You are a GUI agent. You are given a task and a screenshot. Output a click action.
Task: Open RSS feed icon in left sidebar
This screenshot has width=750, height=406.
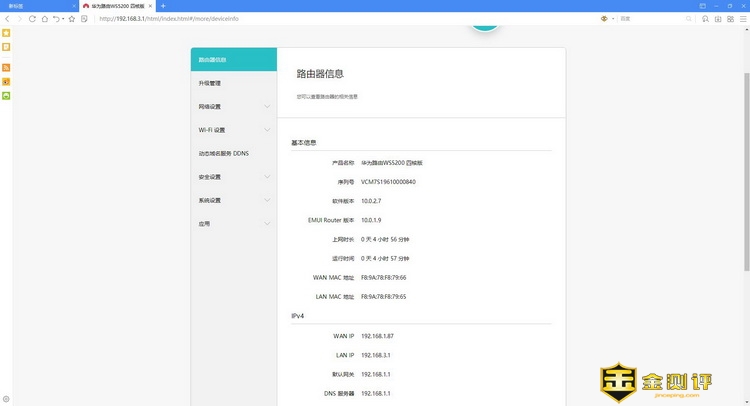pos(6,67)
